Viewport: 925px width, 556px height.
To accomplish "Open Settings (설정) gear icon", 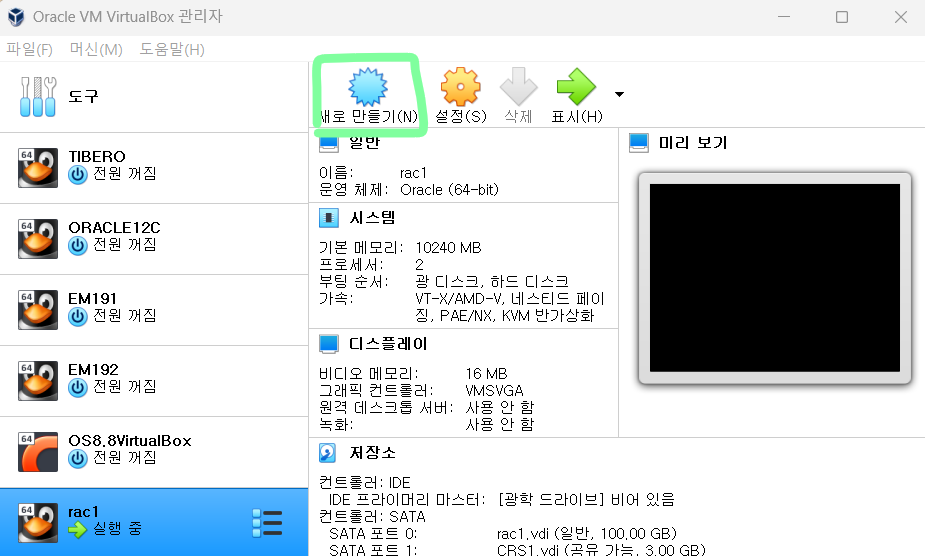I will [x=461, y=87].
